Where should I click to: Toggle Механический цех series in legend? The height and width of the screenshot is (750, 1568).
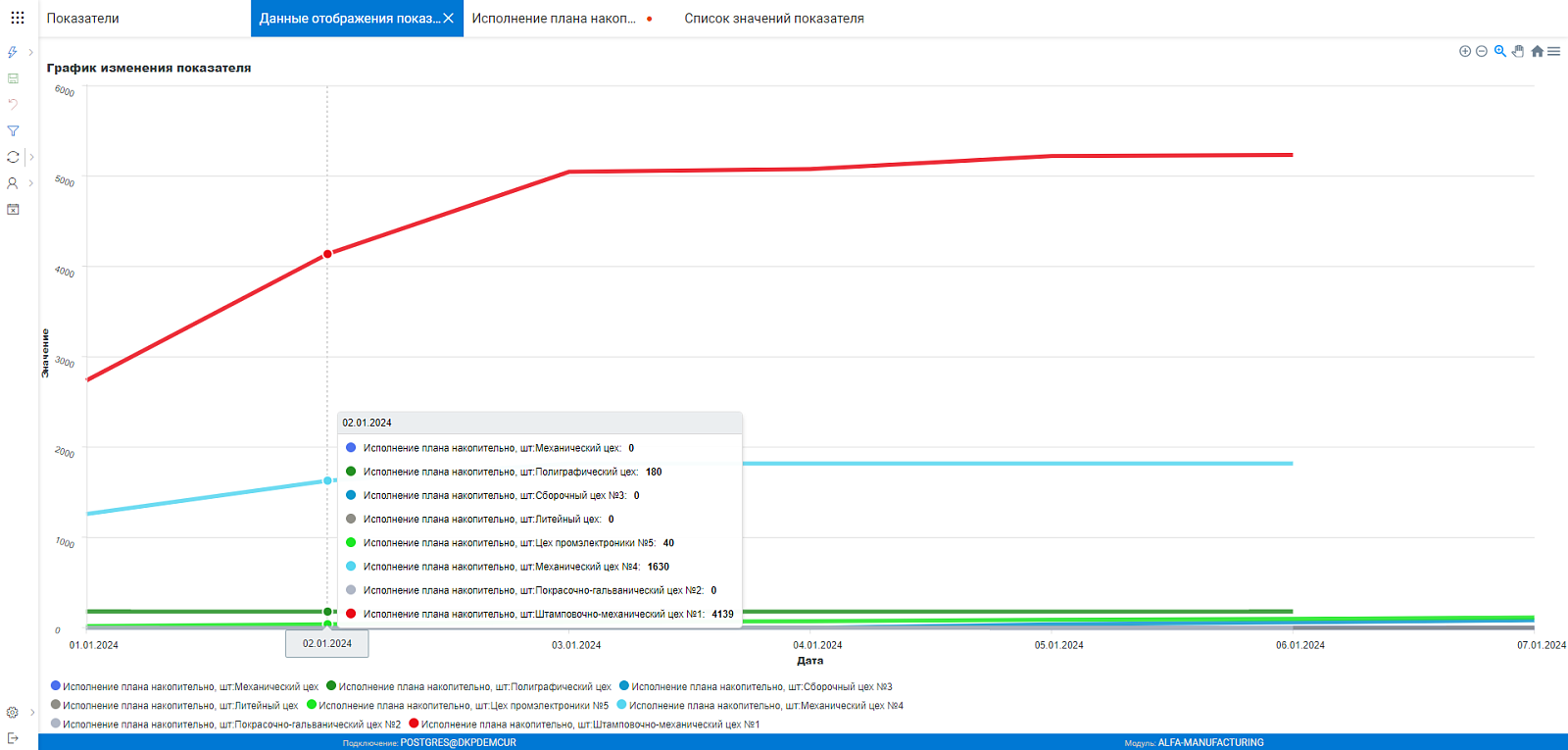(184, 686)
